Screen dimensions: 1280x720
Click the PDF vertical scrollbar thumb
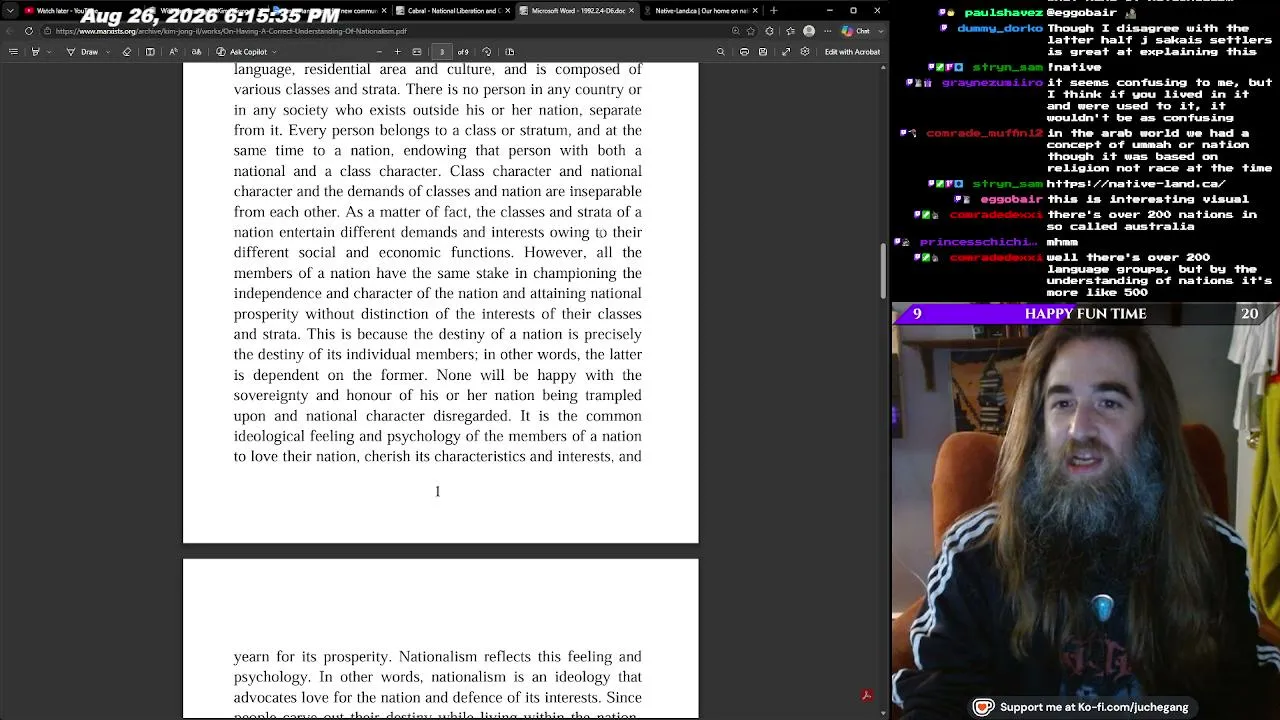coord(883,271)
